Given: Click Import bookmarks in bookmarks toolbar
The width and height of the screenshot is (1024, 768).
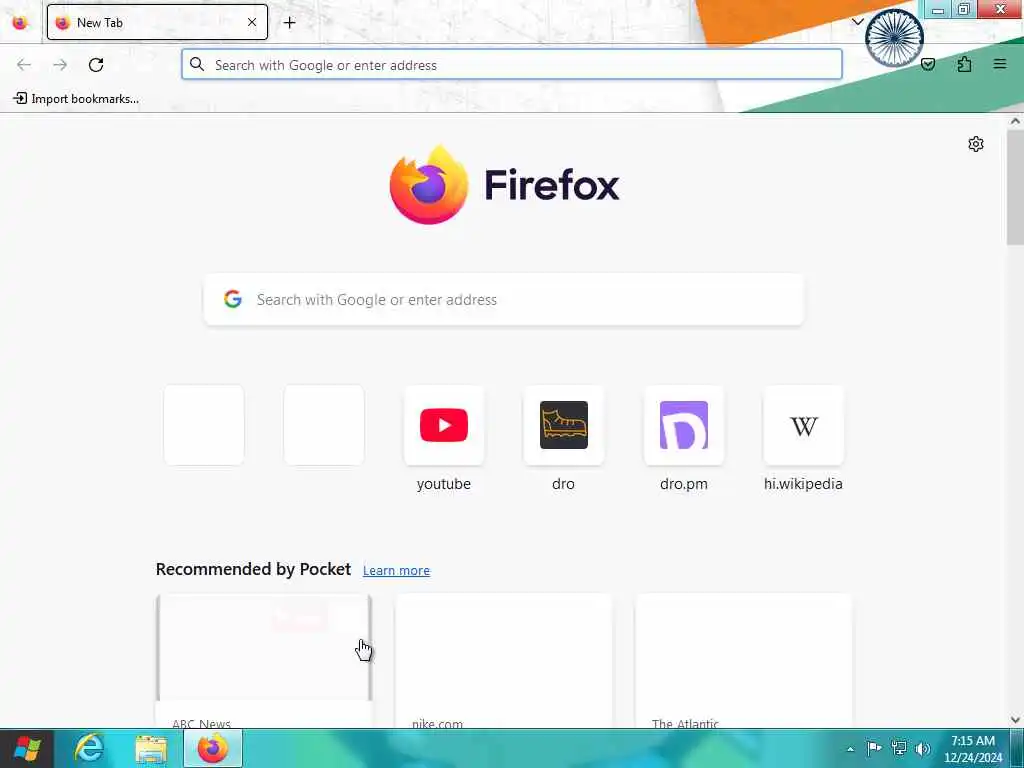Looking at the screenshot, I should (76, 99).
